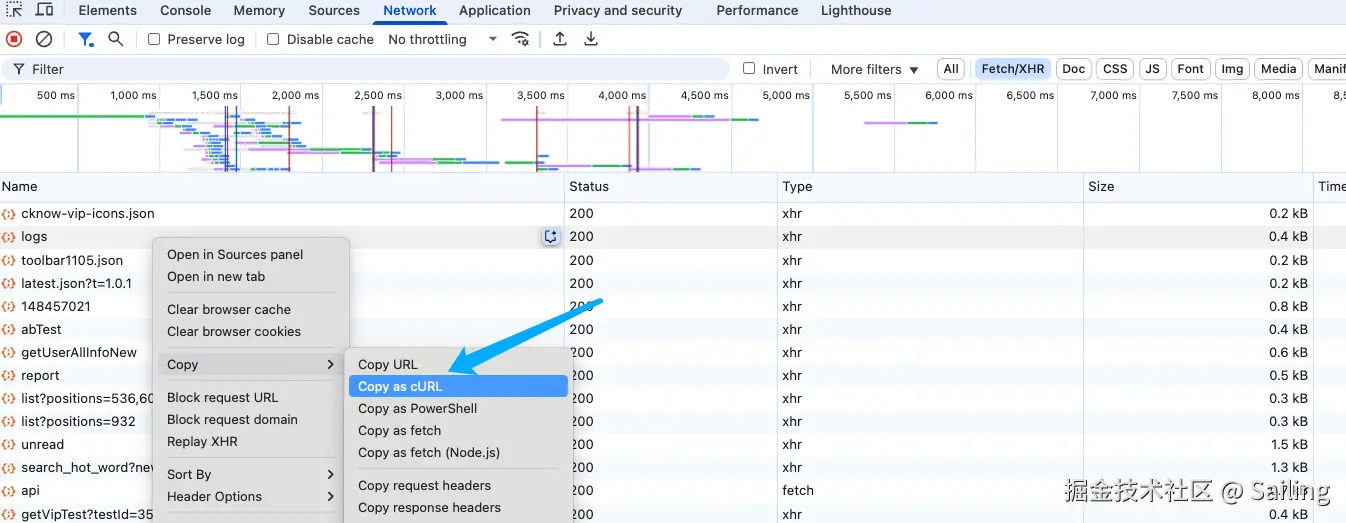Open the No throttling dropdown

tap(442, 39)
